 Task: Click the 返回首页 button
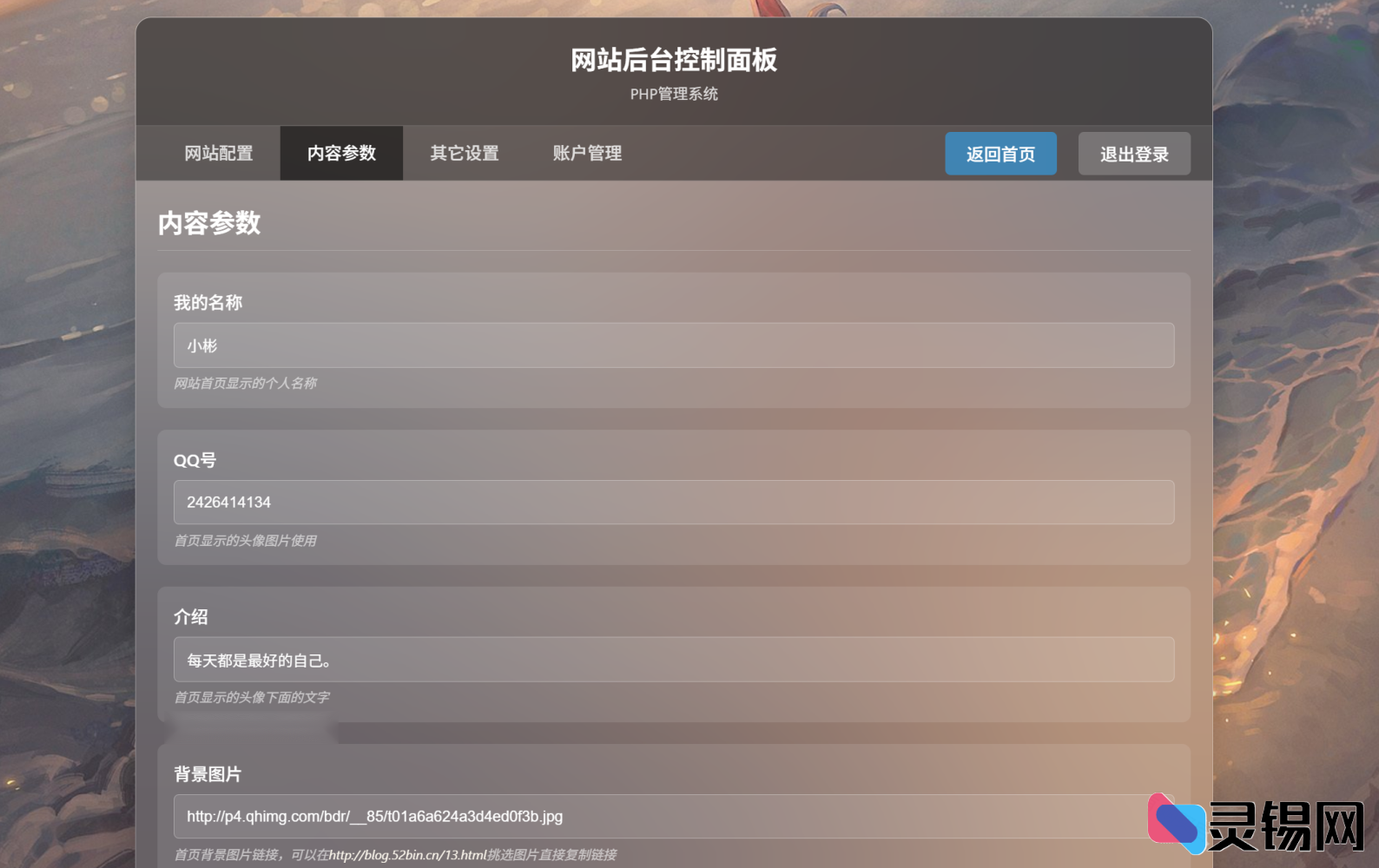tap(1000, 154)
